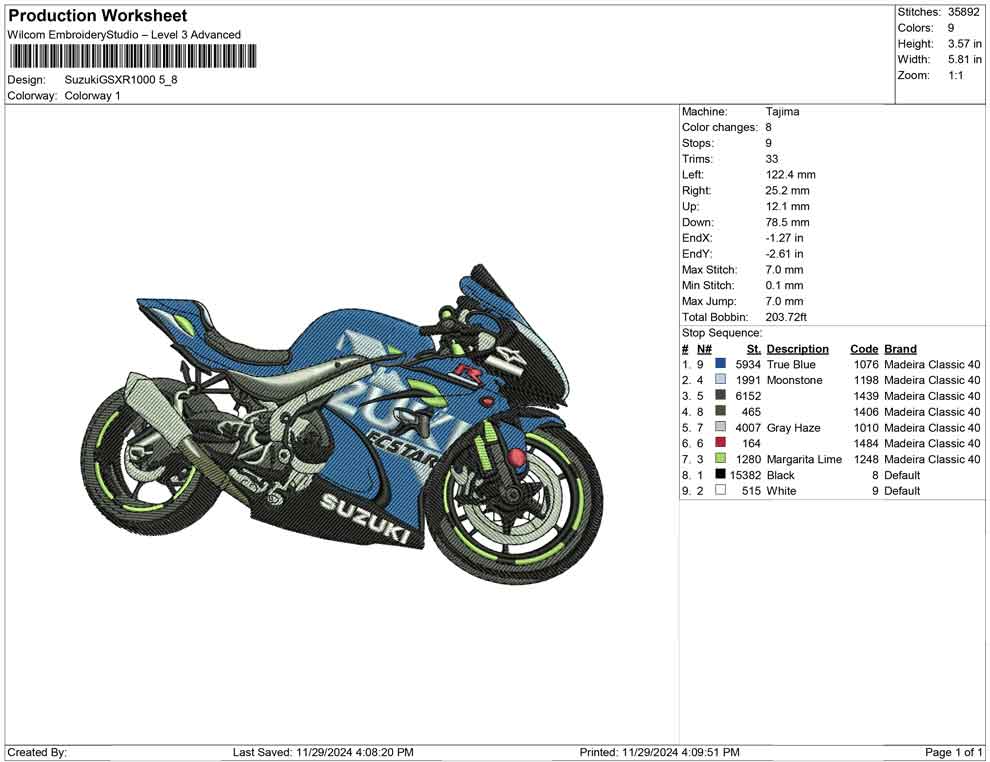Click 'Madeira Classic 40' in the True Blue row
This screenshot has width=990, height=762.
pyautogui.click(x=932, y=364)
